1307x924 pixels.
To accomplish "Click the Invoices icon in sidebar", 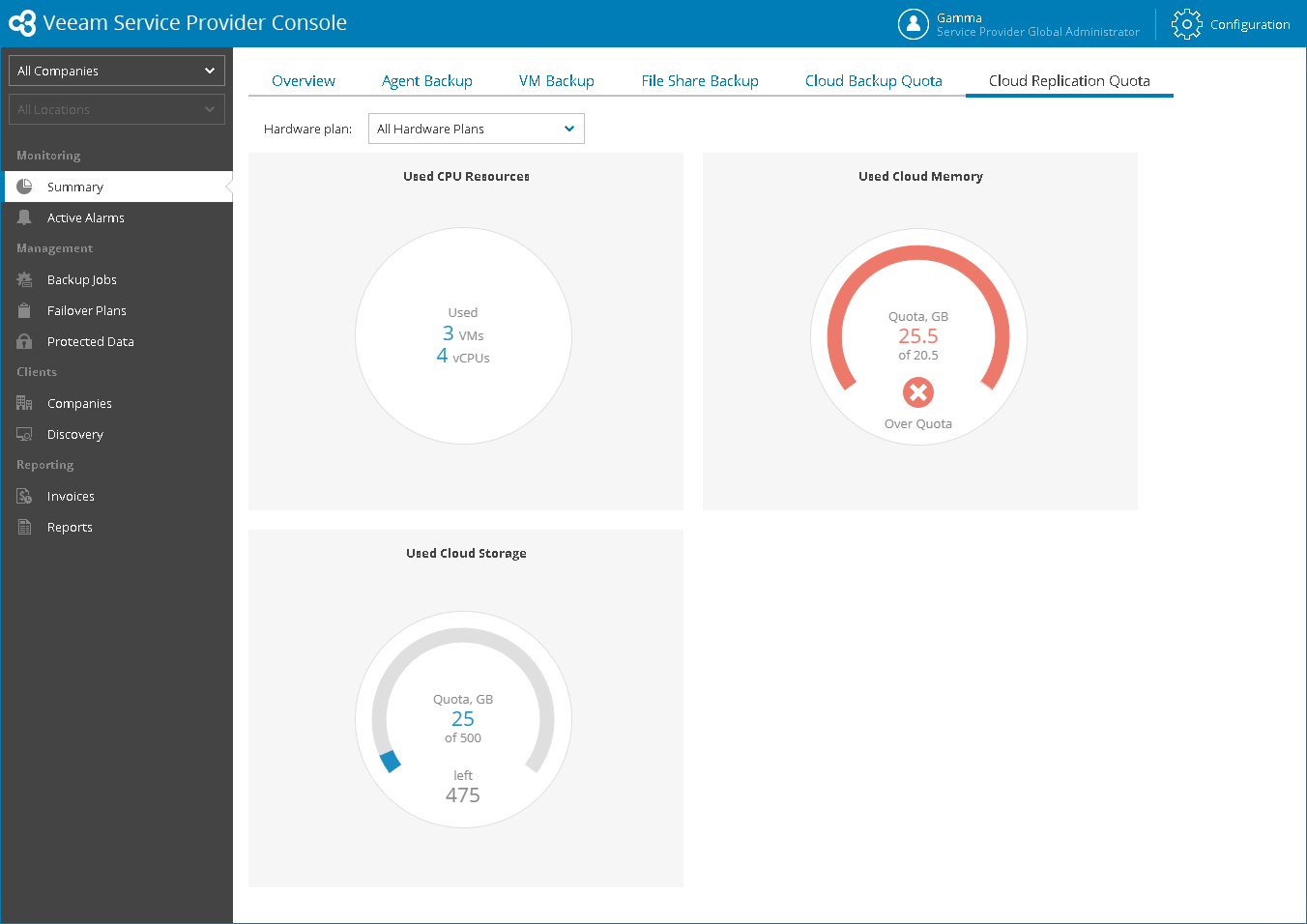I will (24, 496).
